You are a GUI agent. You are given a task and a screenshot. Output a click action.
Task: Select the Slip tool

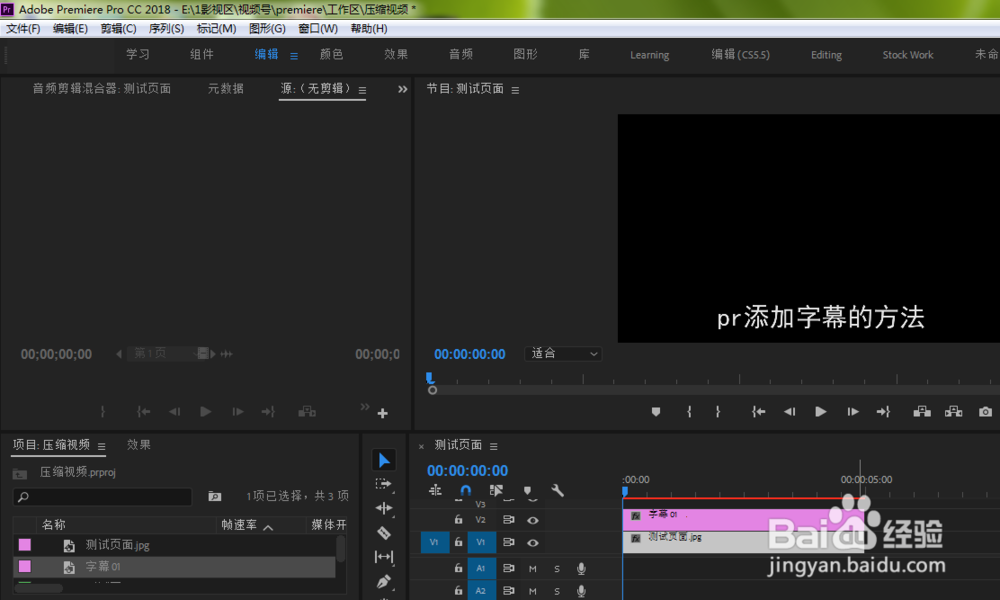pos(383,557)
